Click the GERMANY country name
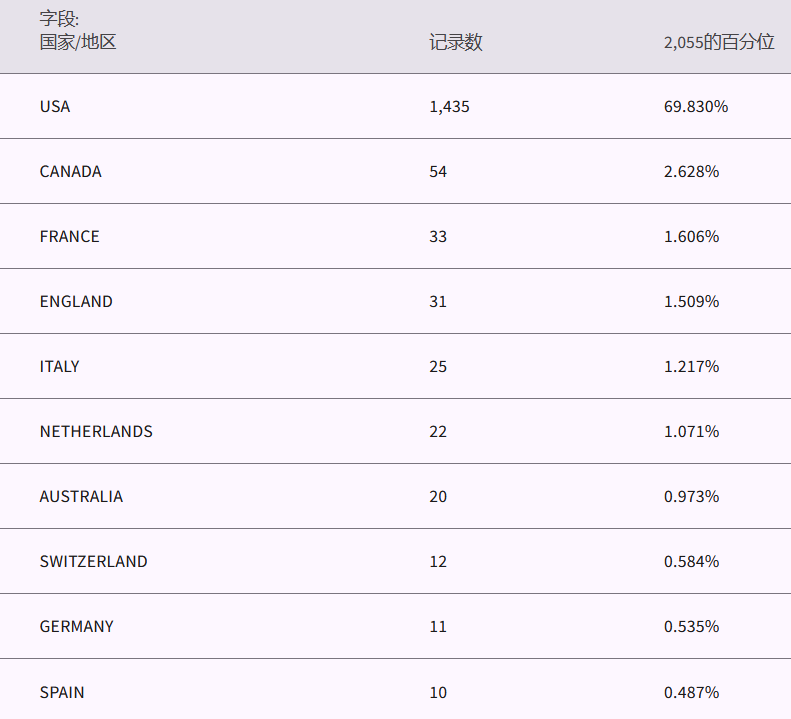Viewport: 791px width, 719px height. click(x=76, y=626)
